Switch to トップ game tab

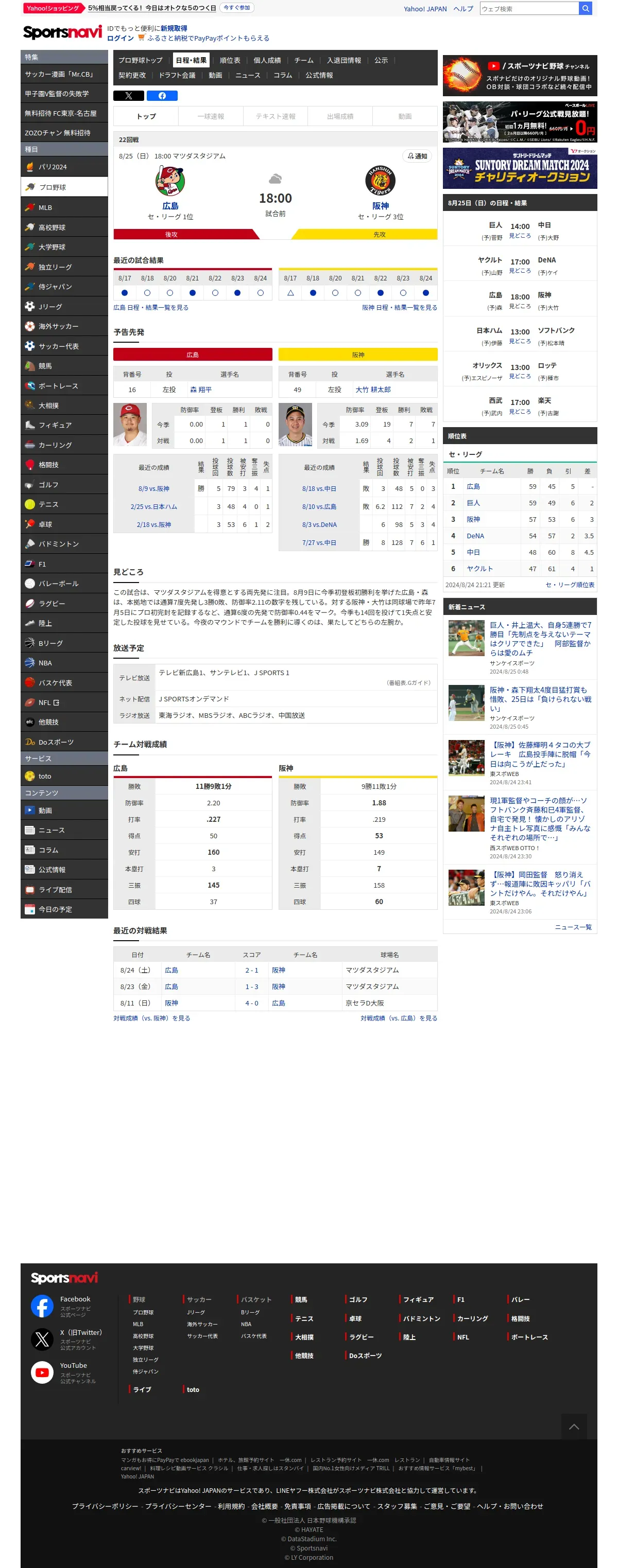pos(146,116)
